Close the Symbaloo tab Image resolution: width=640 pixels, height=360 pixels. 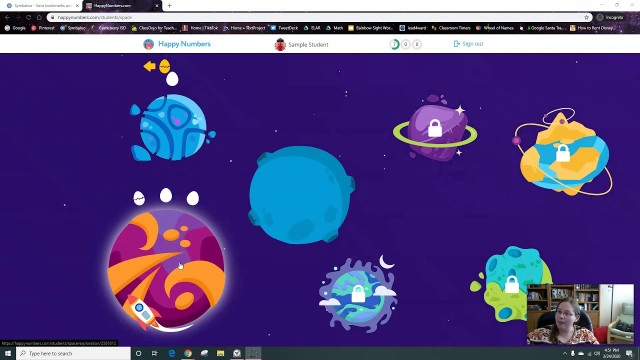click(77, 6)
